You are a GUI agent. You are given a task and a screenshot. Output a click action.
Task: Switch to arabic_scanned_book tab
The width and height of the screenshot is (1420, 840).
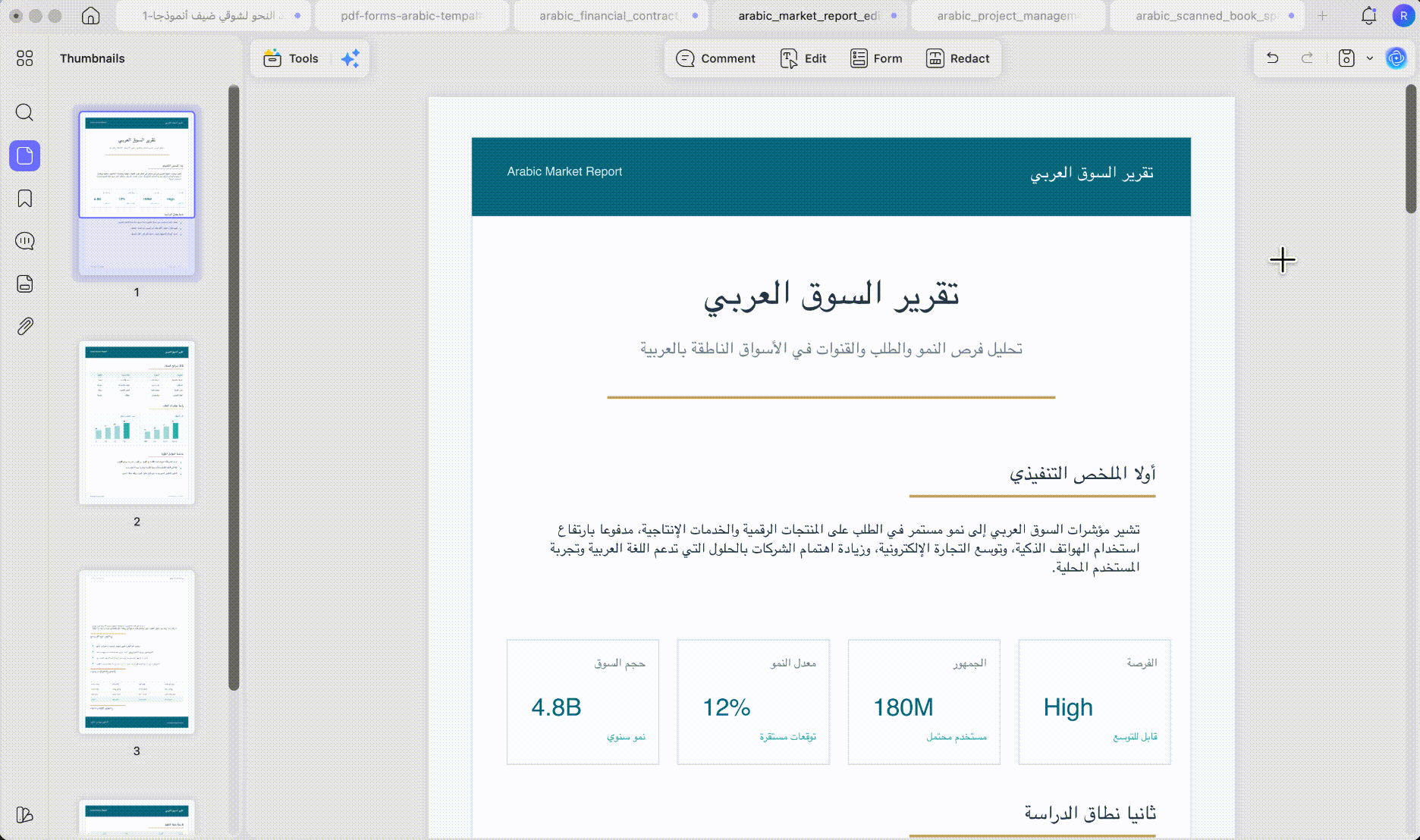(x=1207, y=16)
